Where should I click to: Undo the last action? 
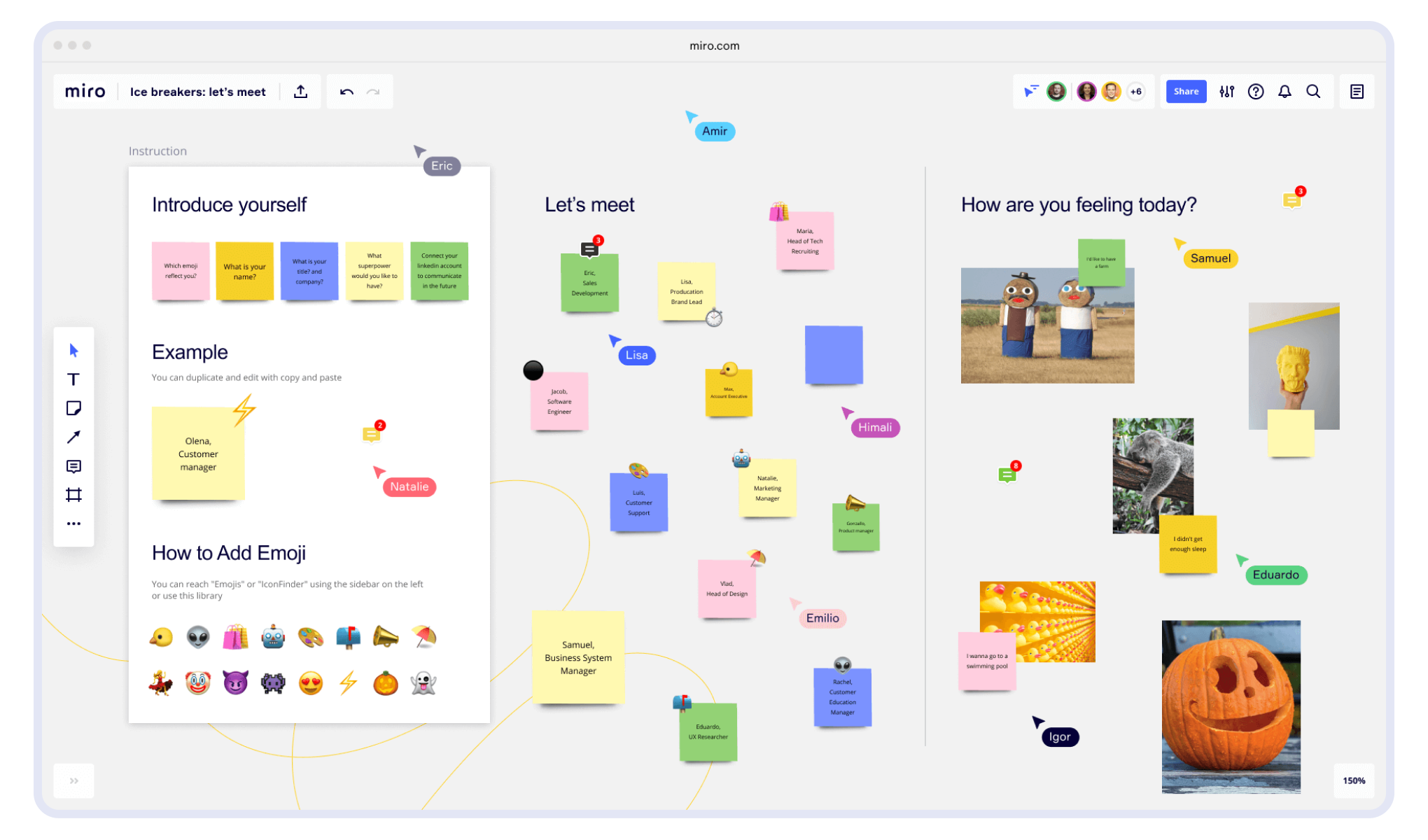tap(346, 92)
